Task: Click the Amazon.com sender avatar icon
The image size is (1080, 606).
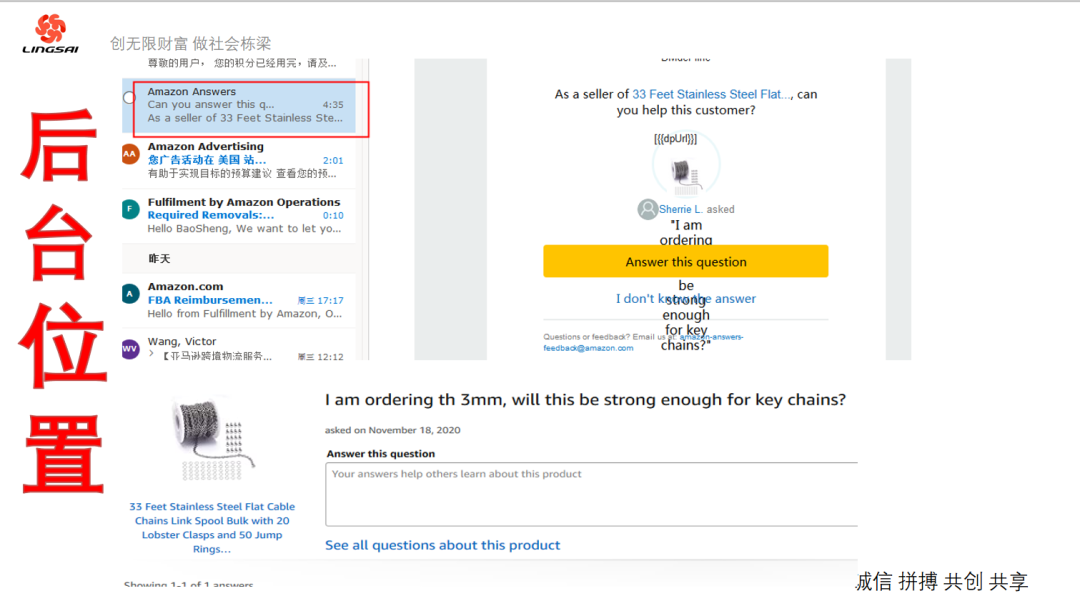Action: (130, 294)
